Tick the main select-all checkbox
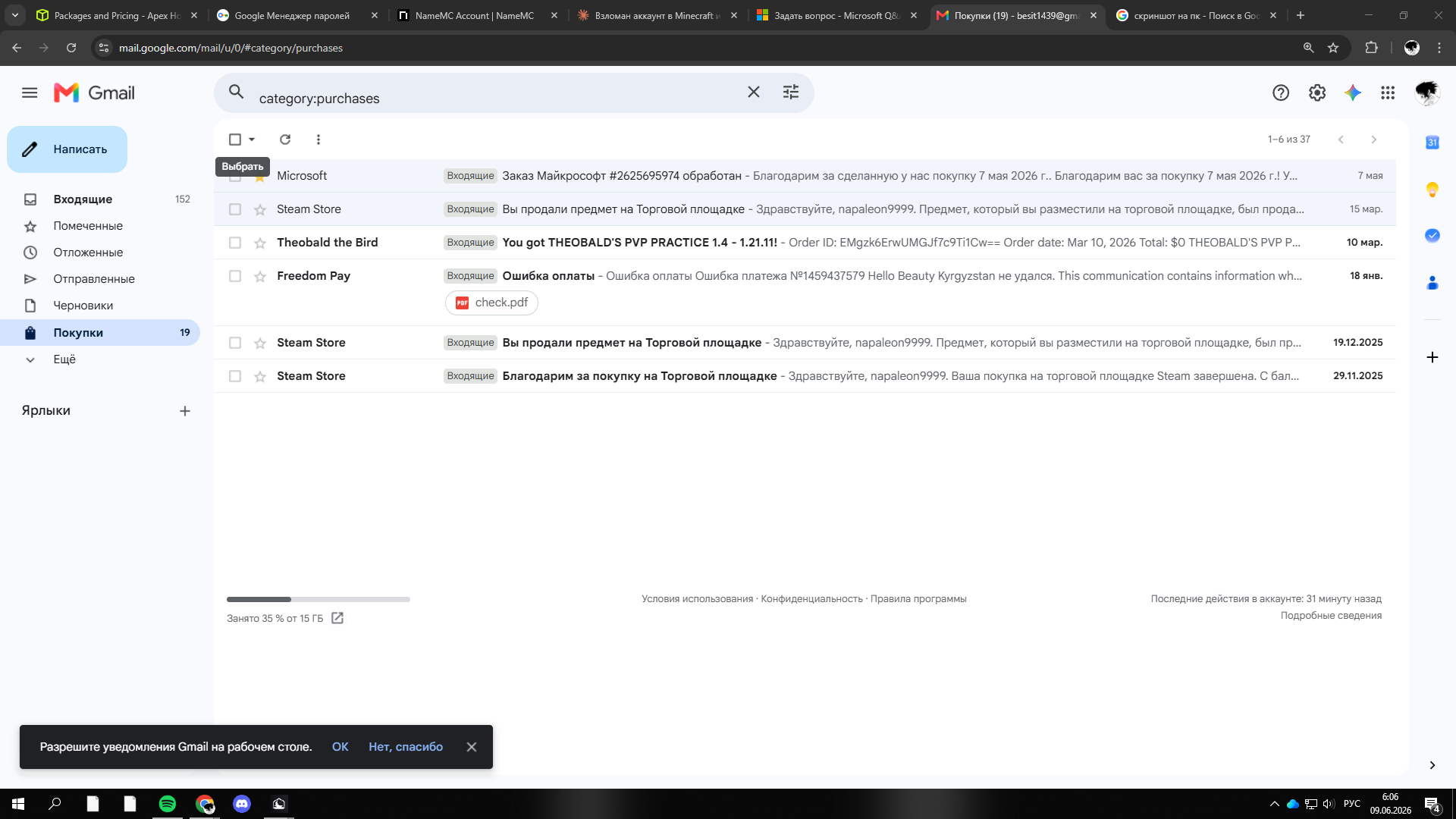This screenshot has width=1456, height=819. [x=235, y=140]
